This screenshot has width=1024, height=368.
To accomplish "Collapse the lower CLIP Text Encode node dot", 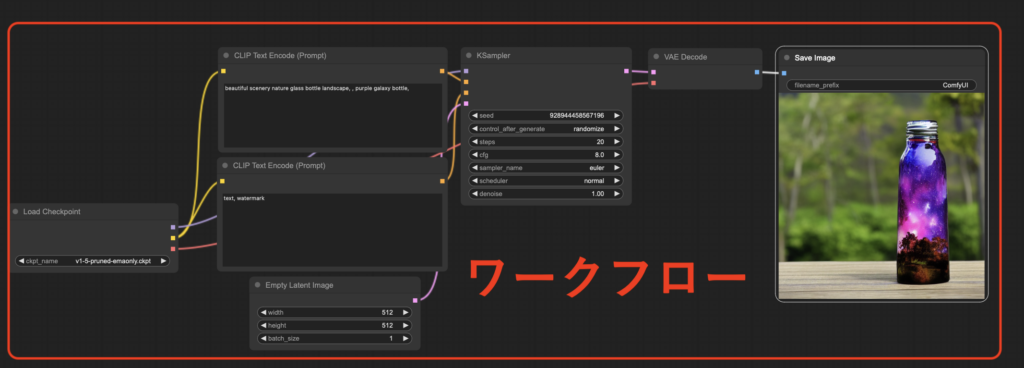I will (x=225, y=166).
